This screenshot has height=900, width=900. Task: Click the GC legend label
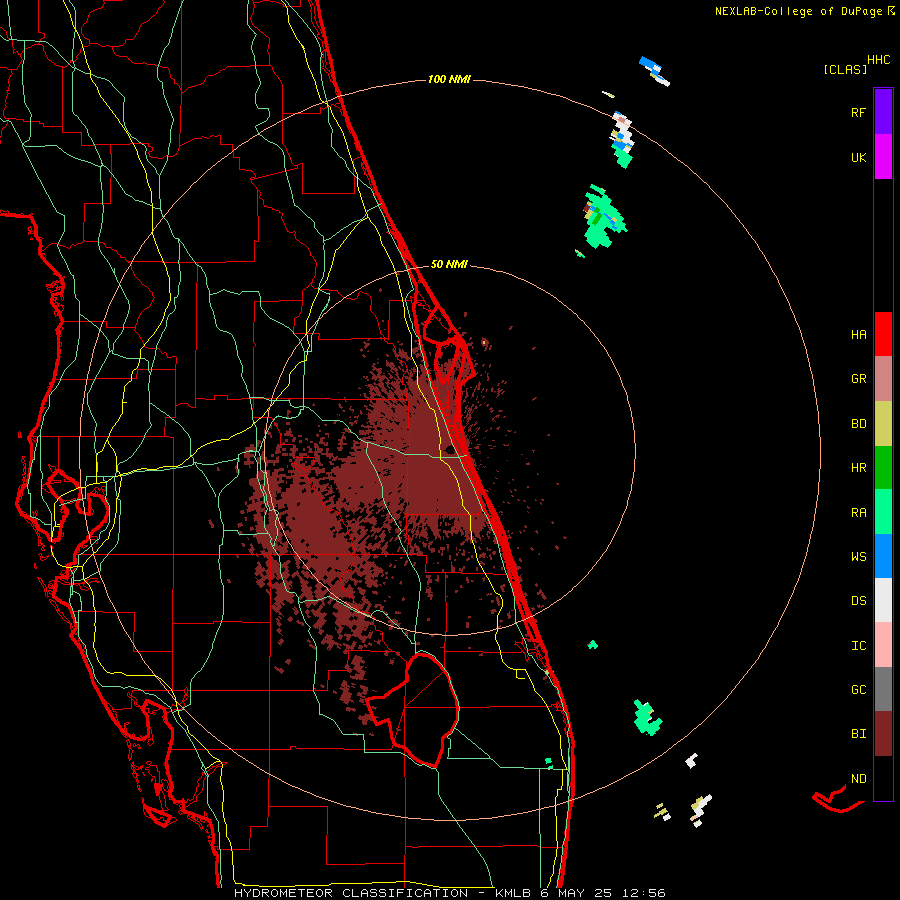click(858, 690)
